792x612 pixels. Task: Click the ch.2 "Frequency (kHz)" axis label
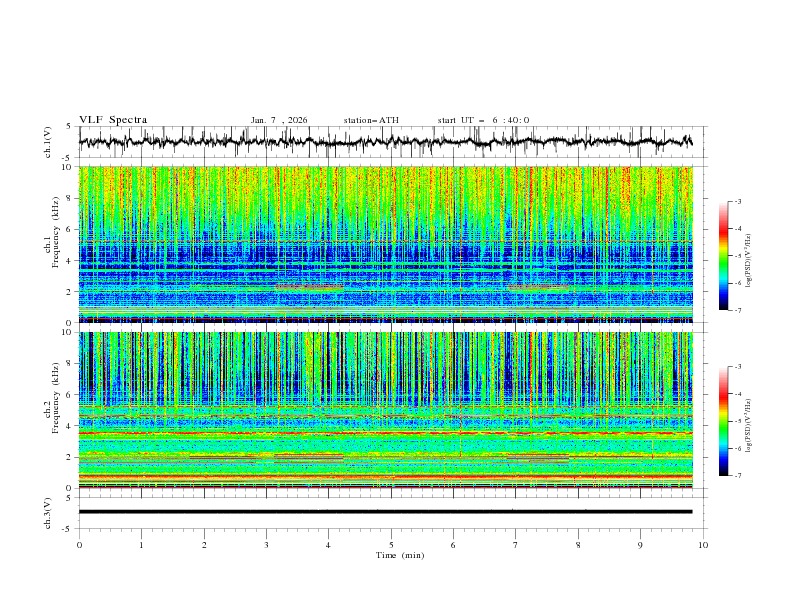[55, 398]
